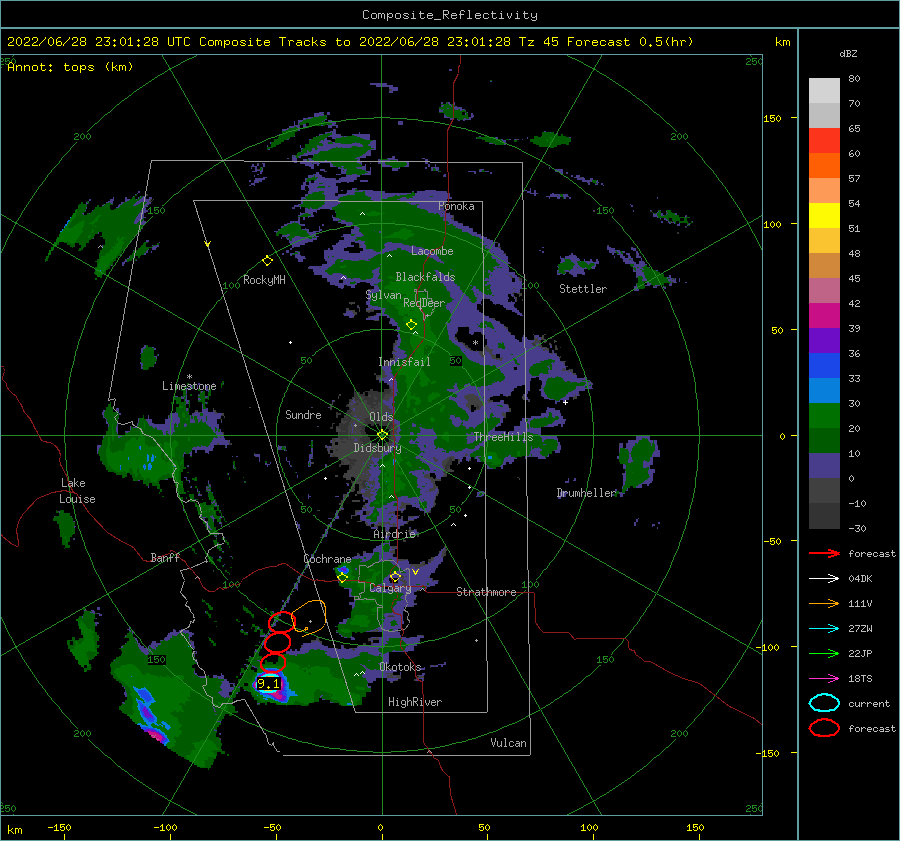Click the red 65 dBZ color swatch

[x=824, y=141]
